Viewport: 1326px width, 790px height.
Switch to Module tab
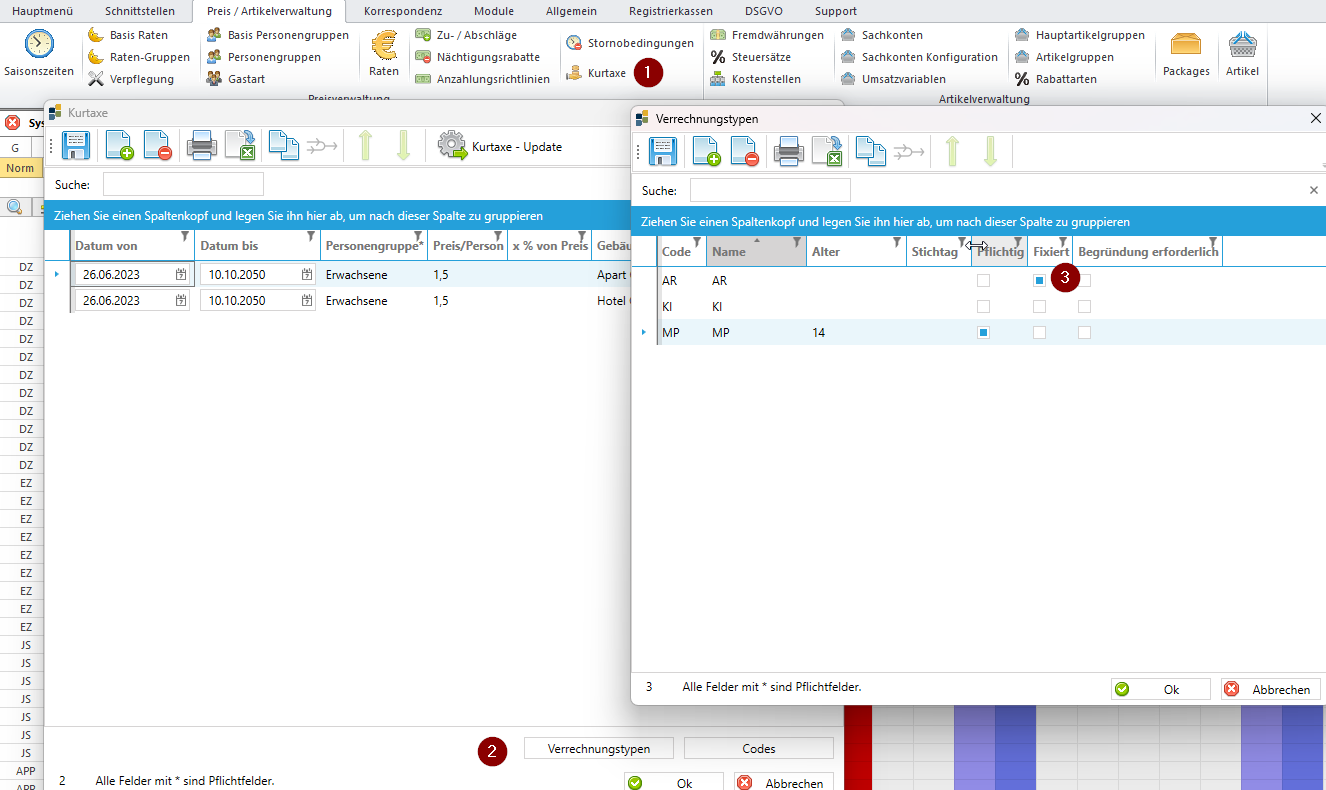tap(494, 11)
